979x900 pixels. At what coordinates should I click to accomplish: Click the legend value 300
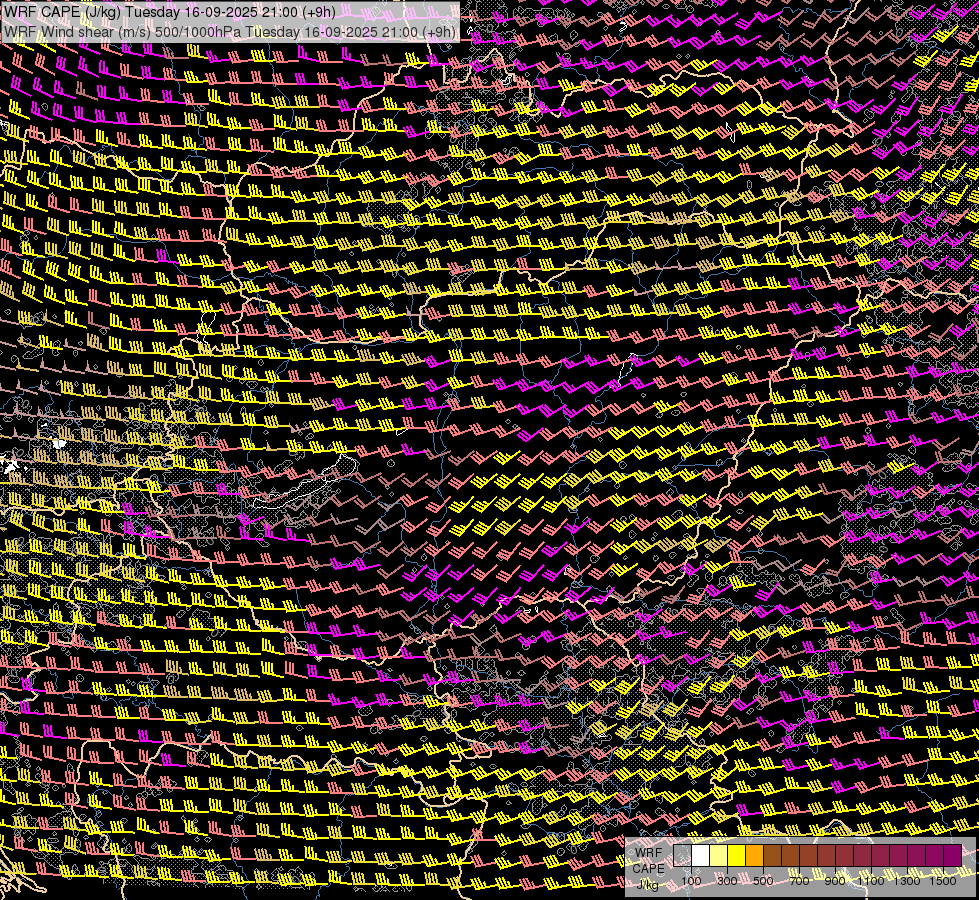(727, 881)
